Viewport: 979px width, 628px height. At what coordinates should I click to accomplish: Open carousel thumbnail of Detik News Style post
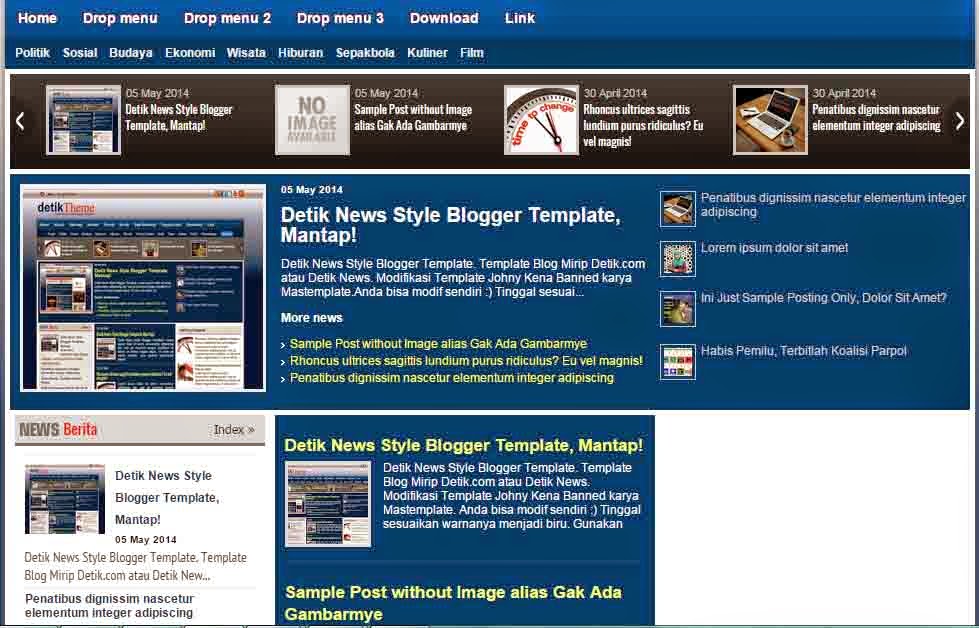click(x=83, y=120)
